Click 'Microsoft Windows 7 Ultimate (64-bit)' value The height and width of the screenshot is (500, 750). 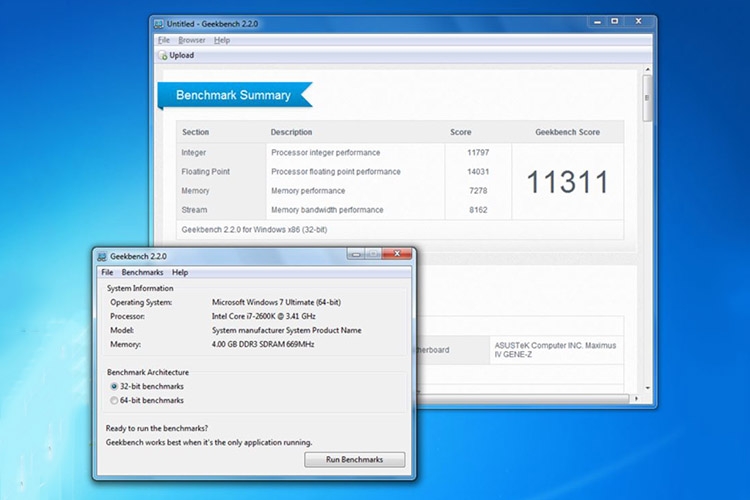(276, 302)
